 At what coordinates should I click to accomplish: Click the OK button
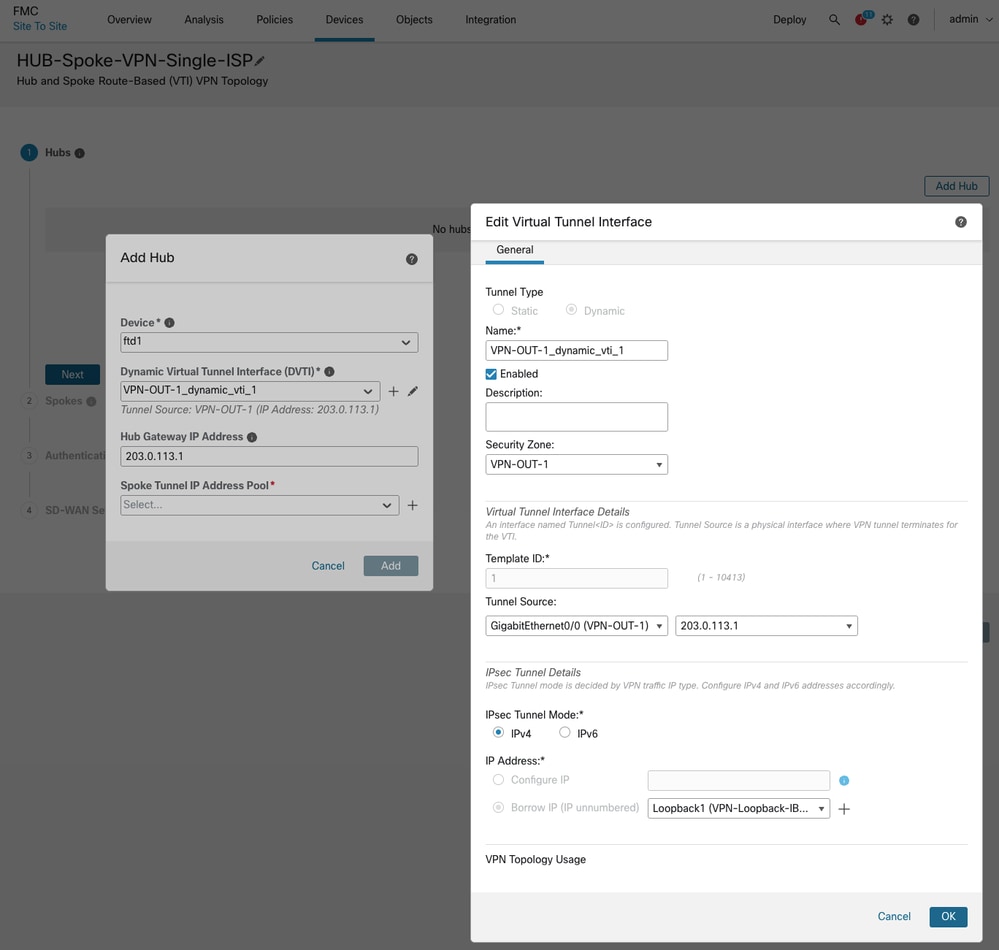(x=948, y=916)
